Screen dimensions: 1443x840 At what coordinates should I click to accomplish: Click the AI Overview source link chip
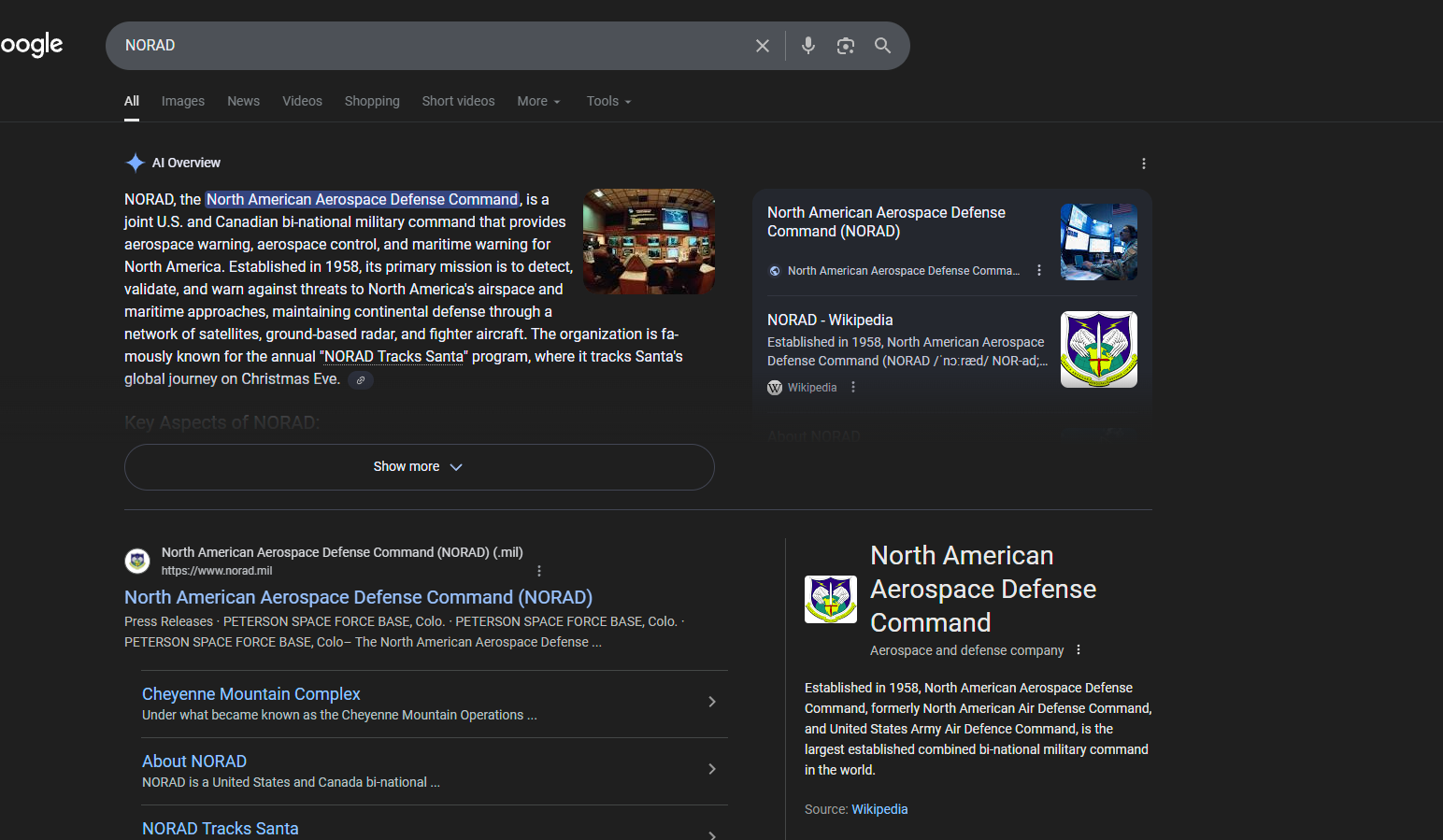click(x=361, y=380)
